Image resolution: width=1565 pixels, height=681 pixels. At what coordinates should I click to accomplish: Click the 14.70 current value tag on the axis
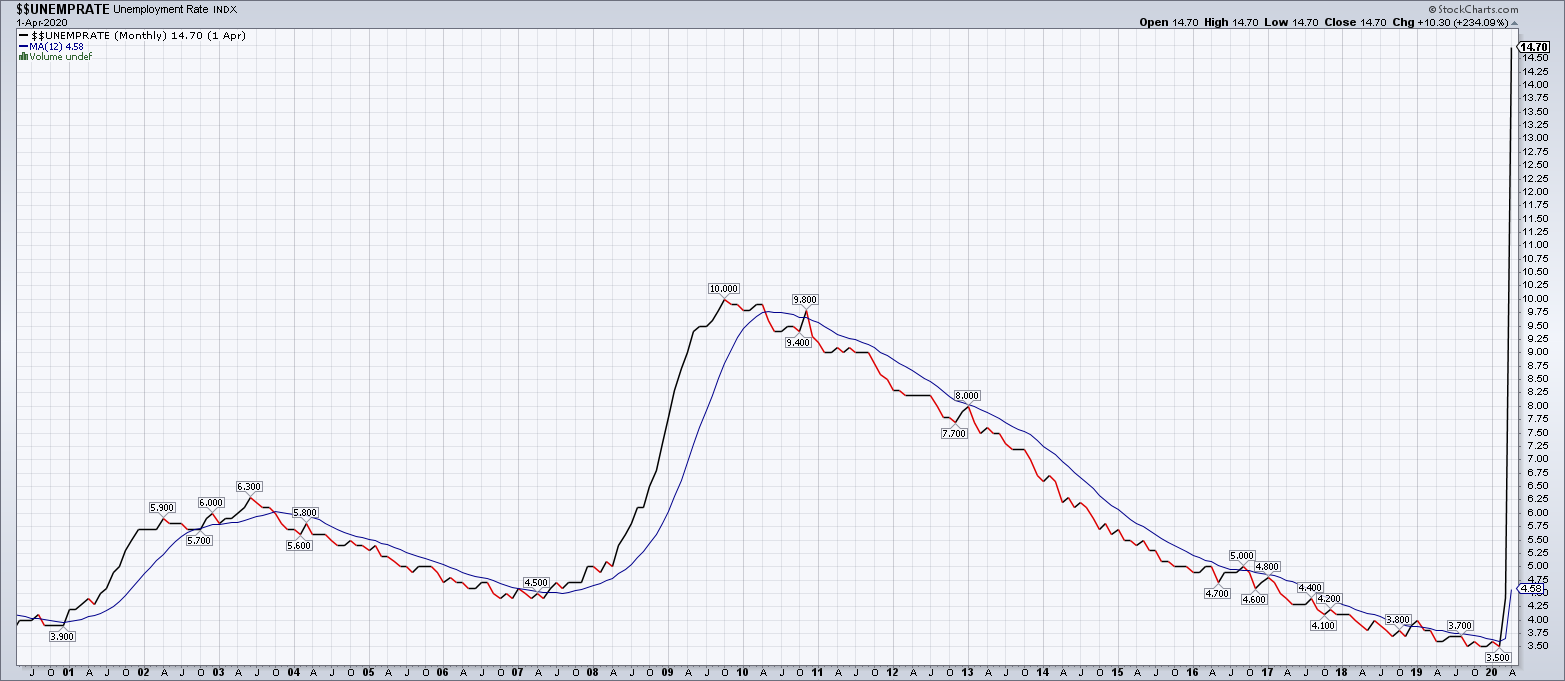point(1534,47)
